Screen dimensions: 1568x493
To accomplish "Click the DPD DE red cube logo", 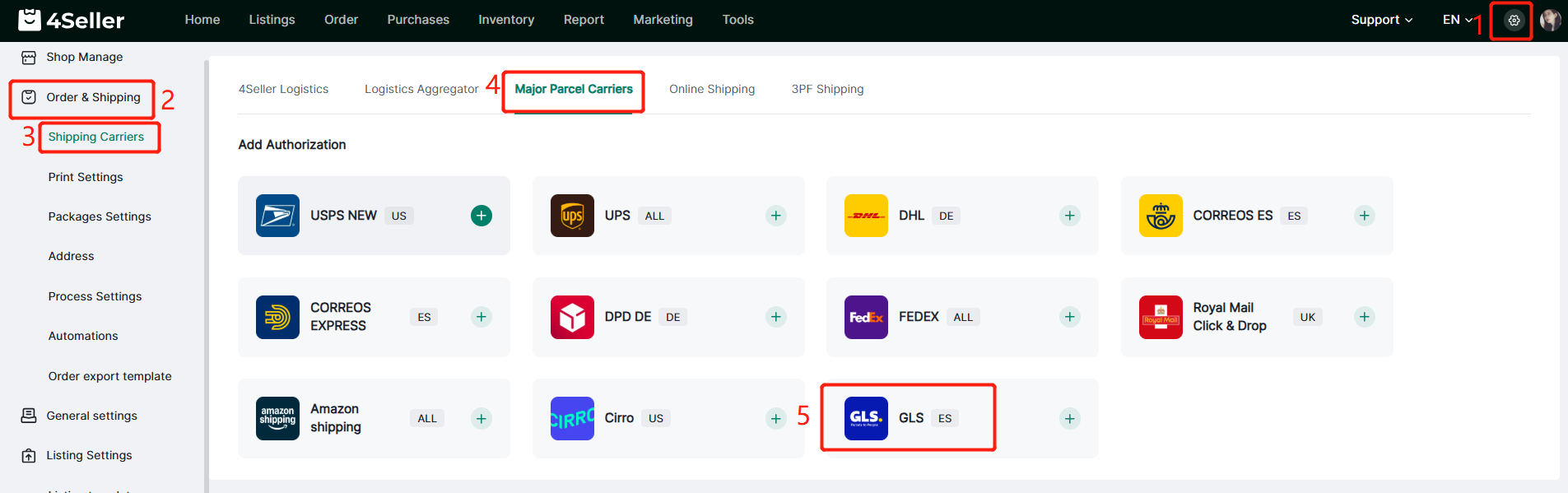I will pyautogui.click(x=572, y=317).
